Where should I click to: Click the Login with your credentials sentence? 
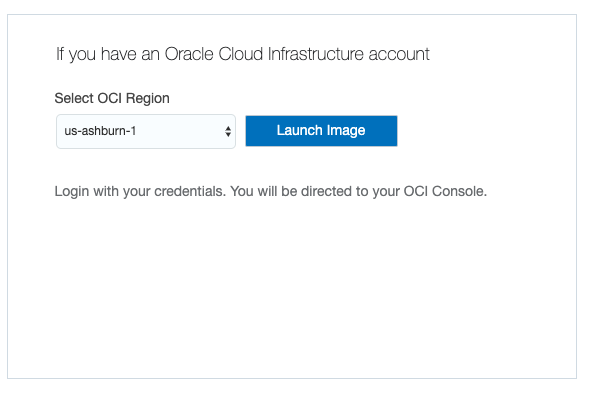pos(271,191)
